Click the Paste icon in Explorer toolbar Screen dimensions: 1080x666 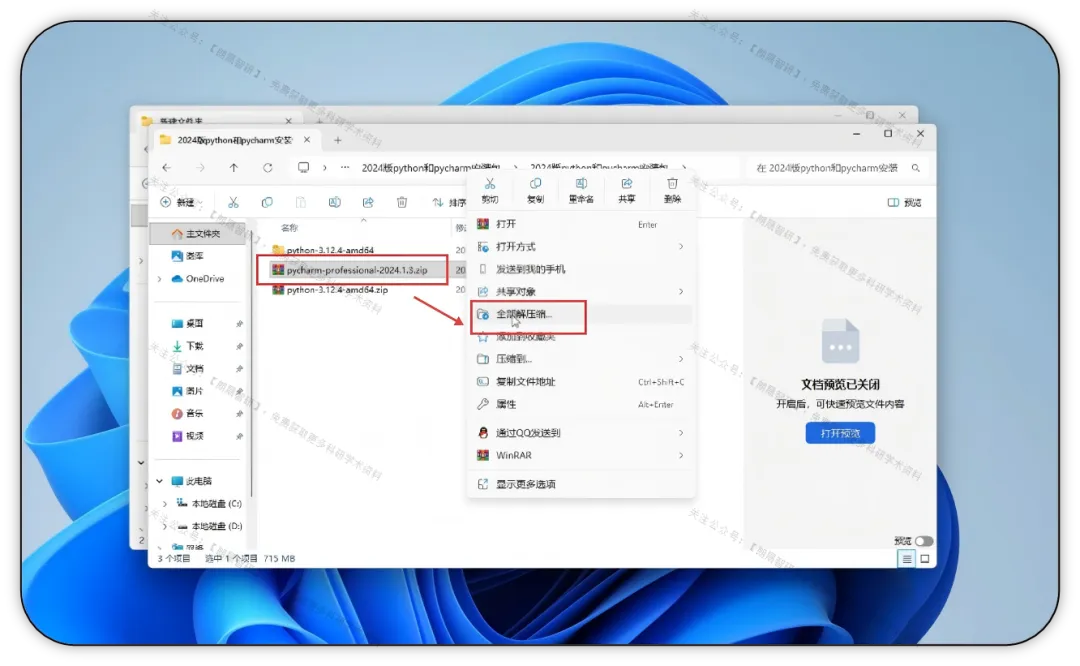pyautogui.click(x=300, y=202)
